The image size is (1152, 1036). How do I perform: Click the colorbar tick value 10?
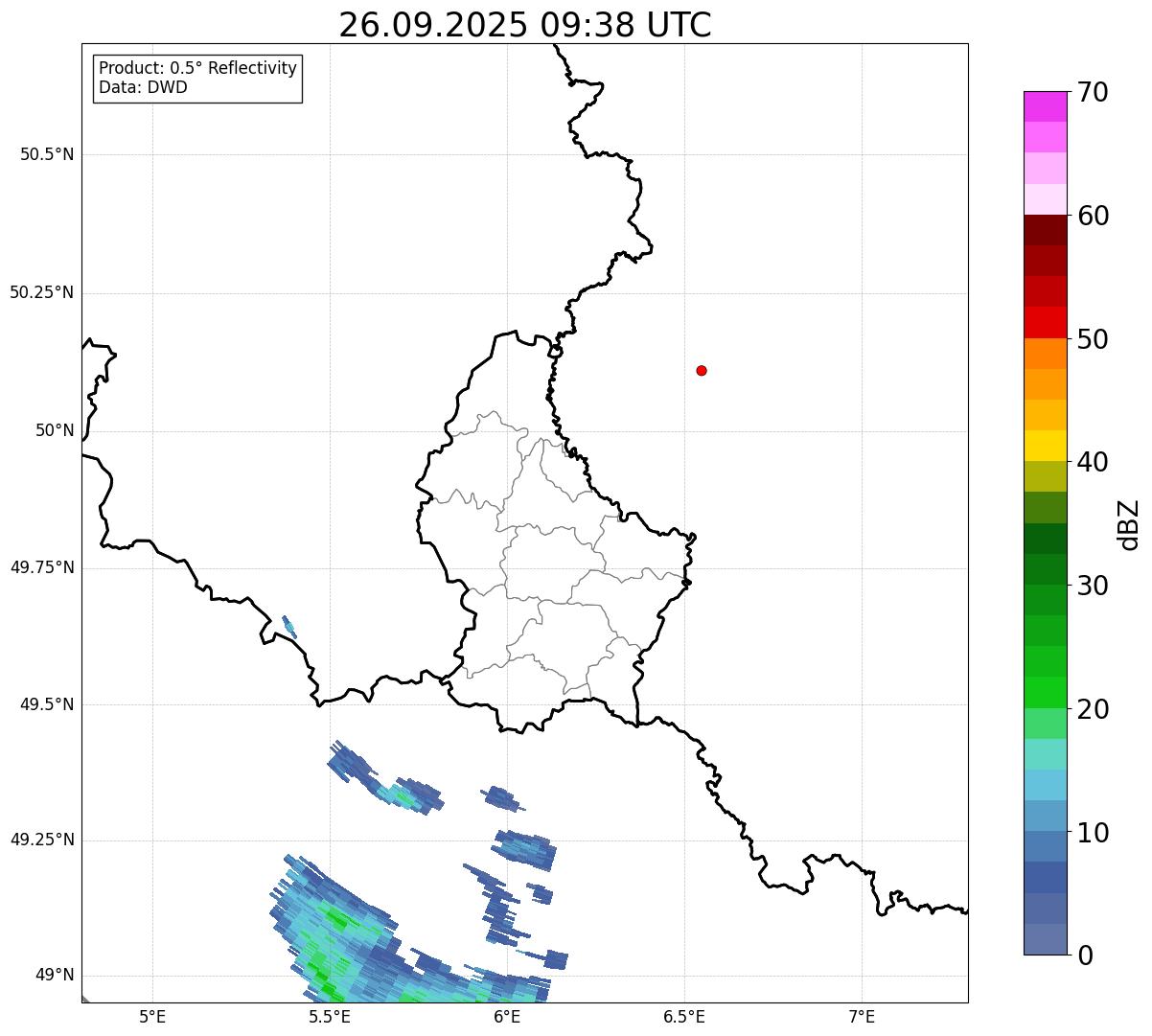(1093, 833)
